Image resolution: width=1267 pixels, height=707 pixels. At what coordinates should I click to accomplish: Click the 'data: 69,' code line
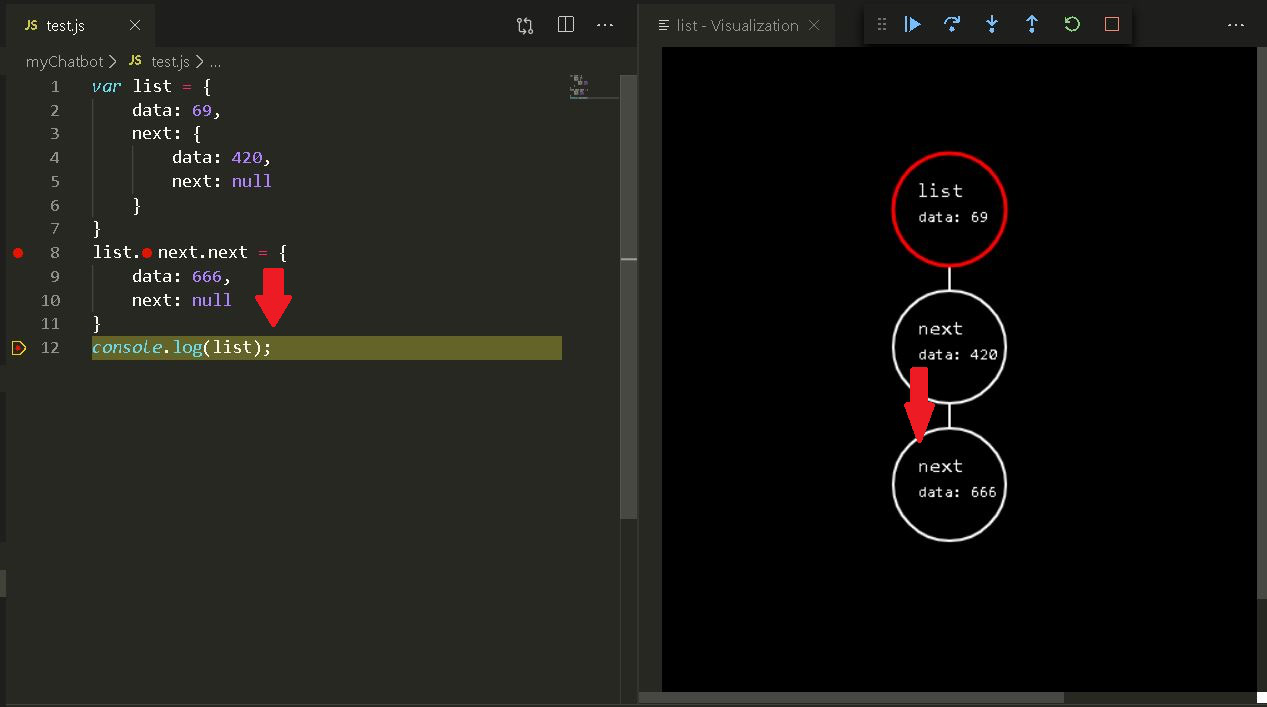pos(176,110)
